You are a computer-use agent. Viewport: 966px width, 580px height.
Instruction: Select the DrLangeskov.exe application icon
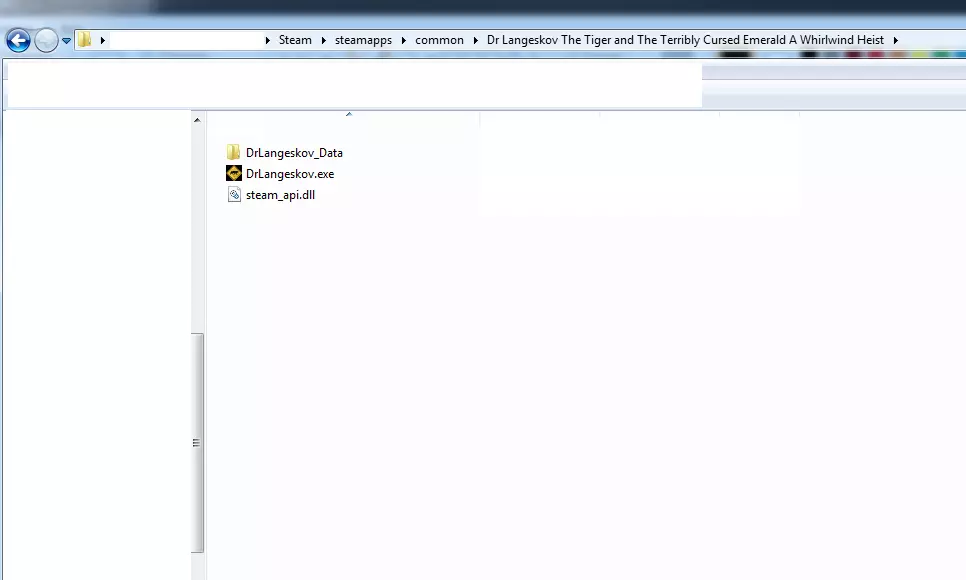[x=233, y=173]
